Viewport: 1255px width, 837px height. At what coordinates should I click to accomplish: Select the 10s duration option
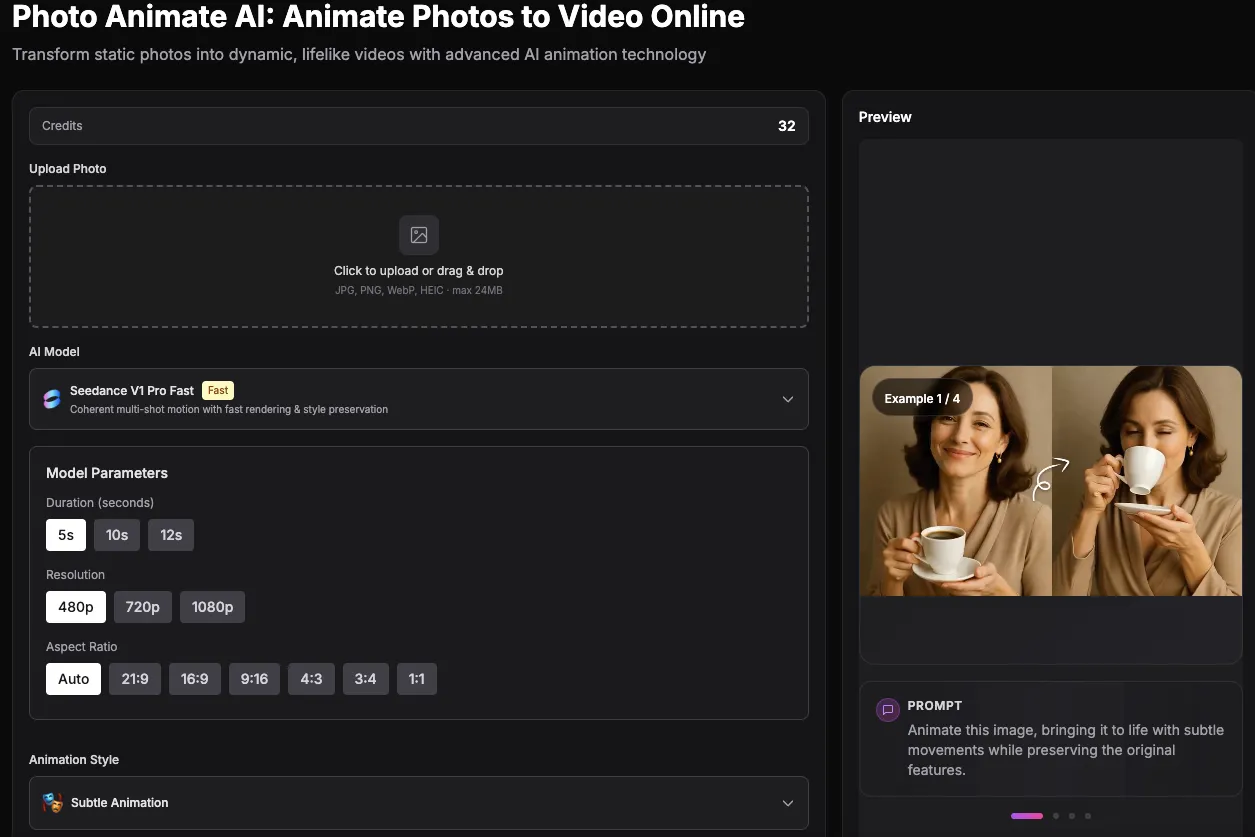[116, 534]
